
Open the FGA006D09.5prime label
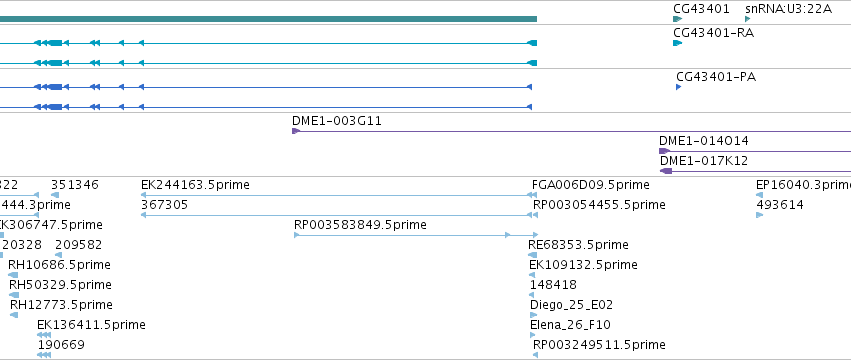tap(590, 185)
